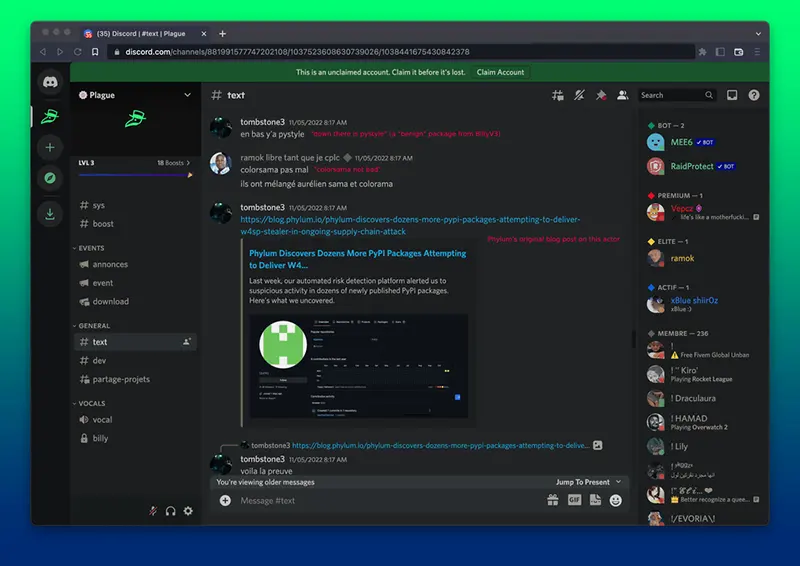800x566 pixels.
Task: Open the partage-projets channel
Action: point(135,379)
